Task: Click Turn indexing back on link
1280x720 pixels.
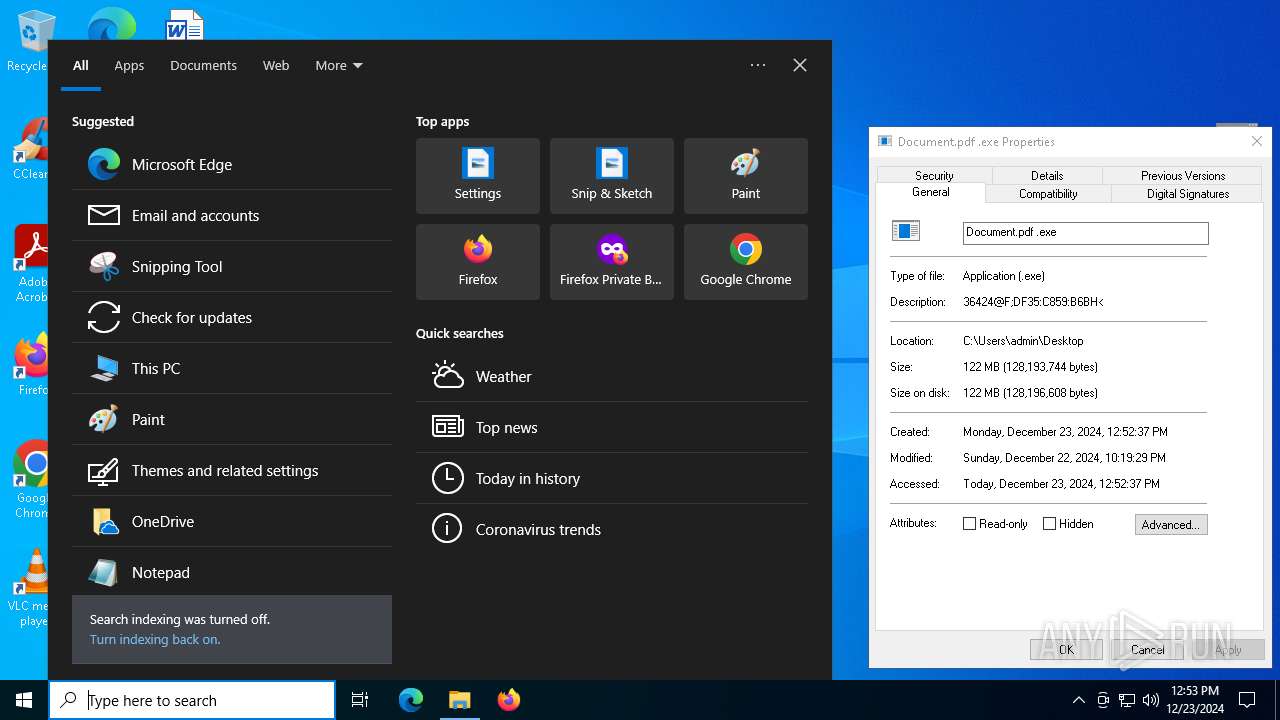Action: tap(155, 639)
